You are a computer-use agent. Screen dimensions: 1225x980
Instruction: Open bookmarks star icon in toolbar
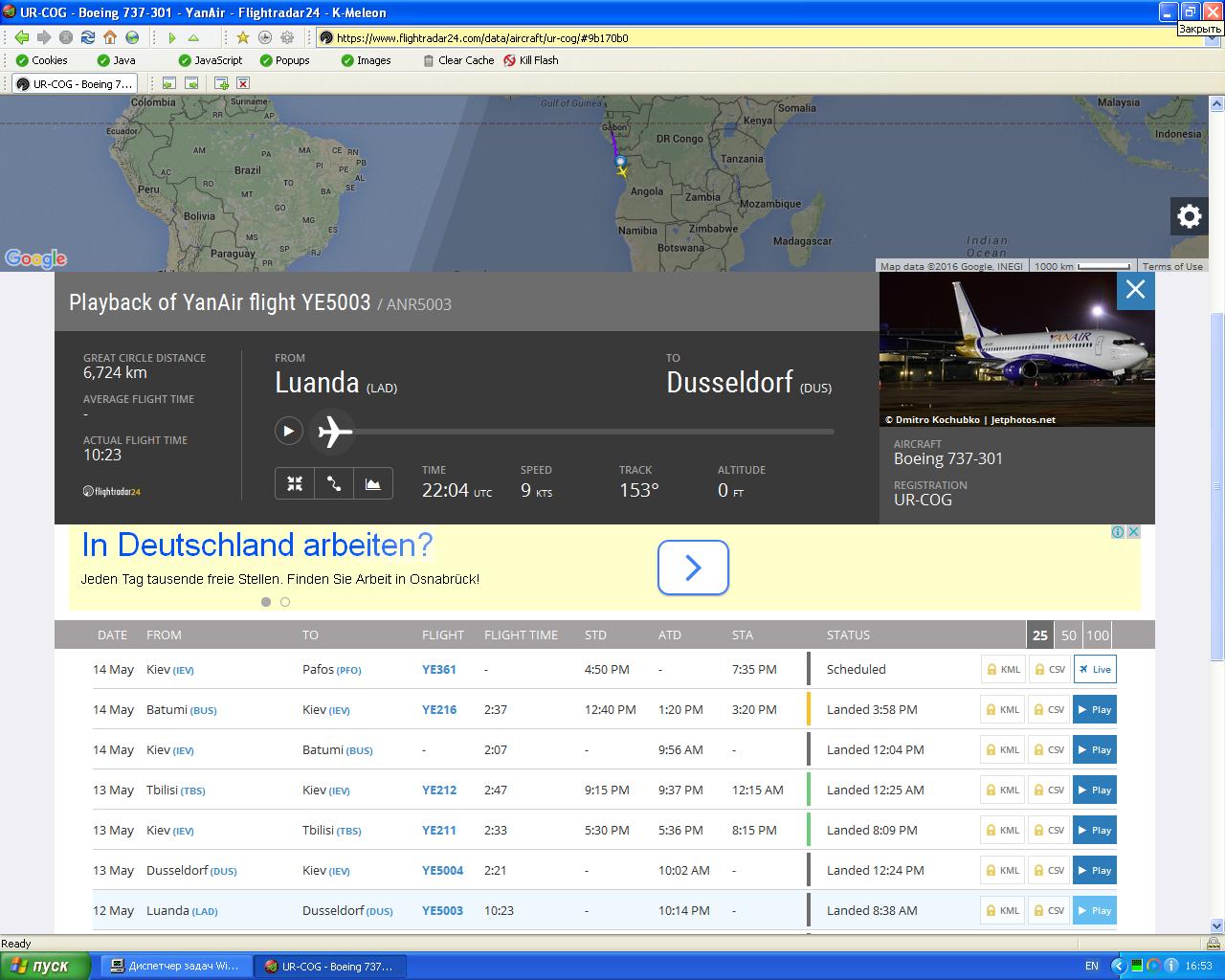point(242,37)
